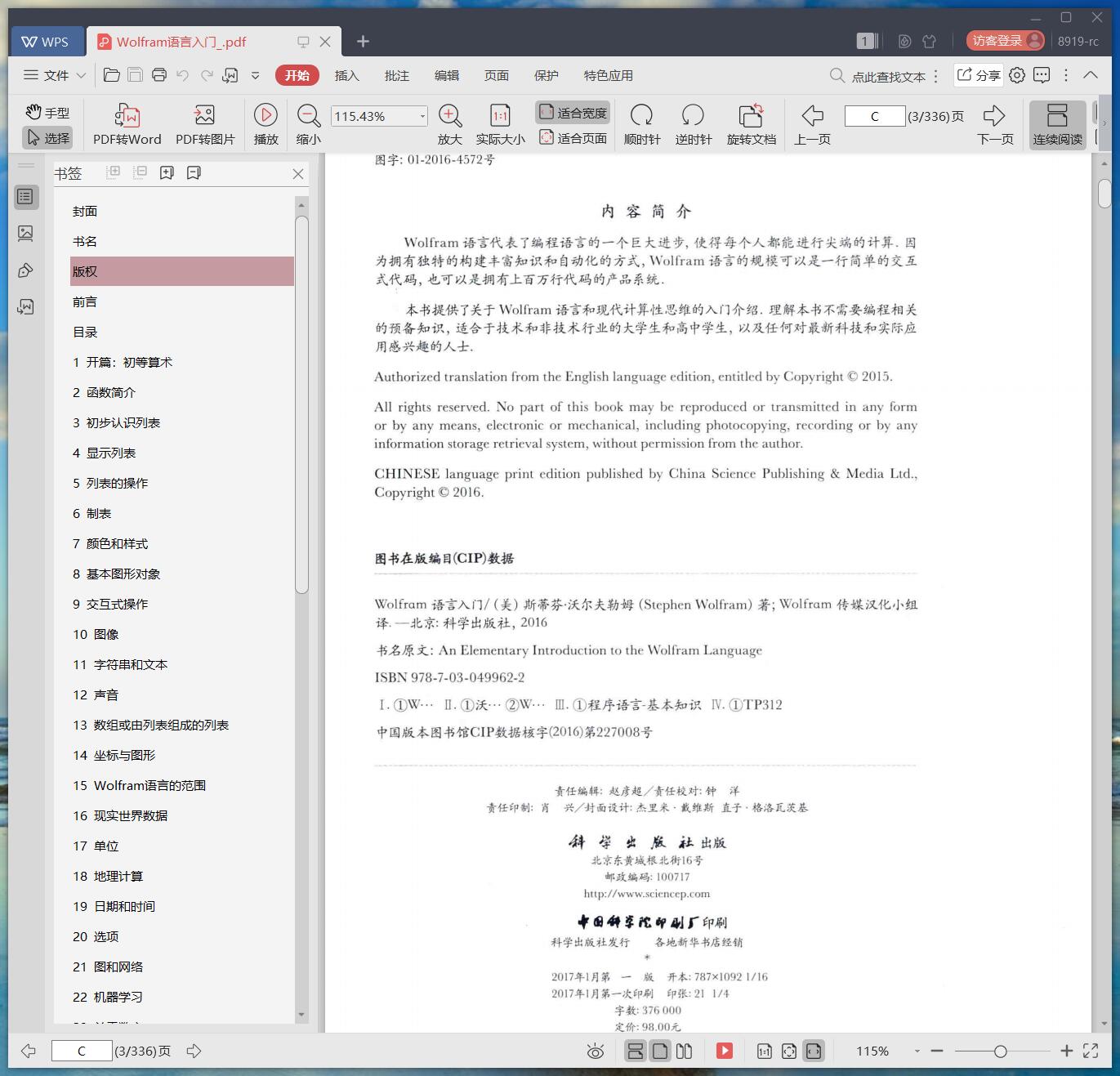Open bookmark 目录

85,332
